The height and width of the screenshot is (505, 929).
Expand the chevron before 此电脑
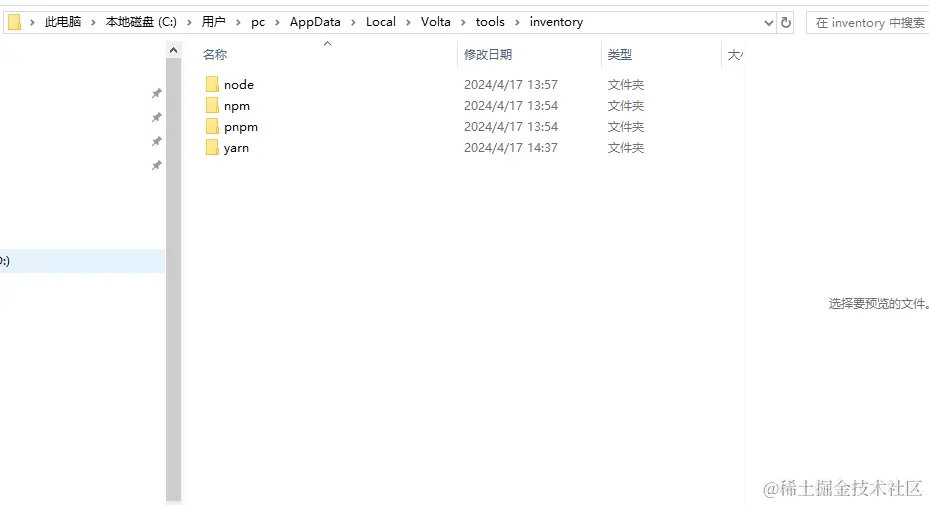[33, 23]
